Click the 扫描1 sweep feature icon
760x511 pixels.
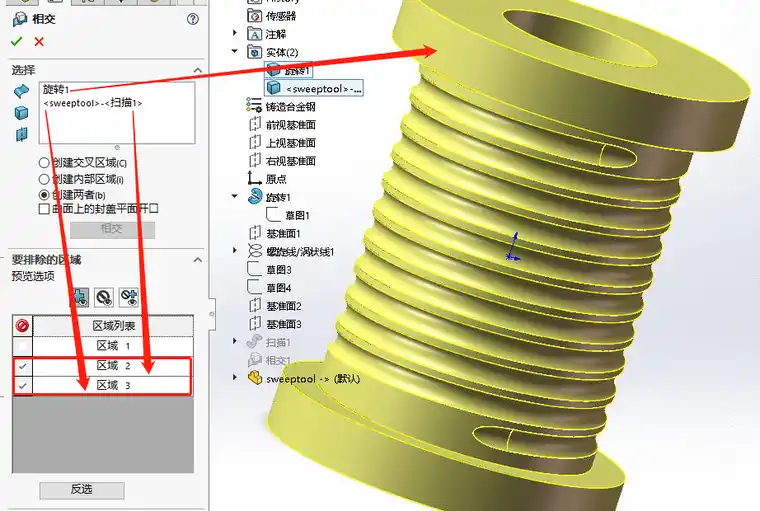(254, 342)
